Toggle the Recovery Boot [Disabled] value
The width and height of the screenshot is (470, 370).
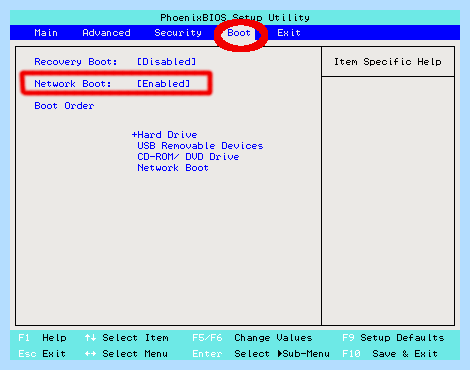(167, 62)
